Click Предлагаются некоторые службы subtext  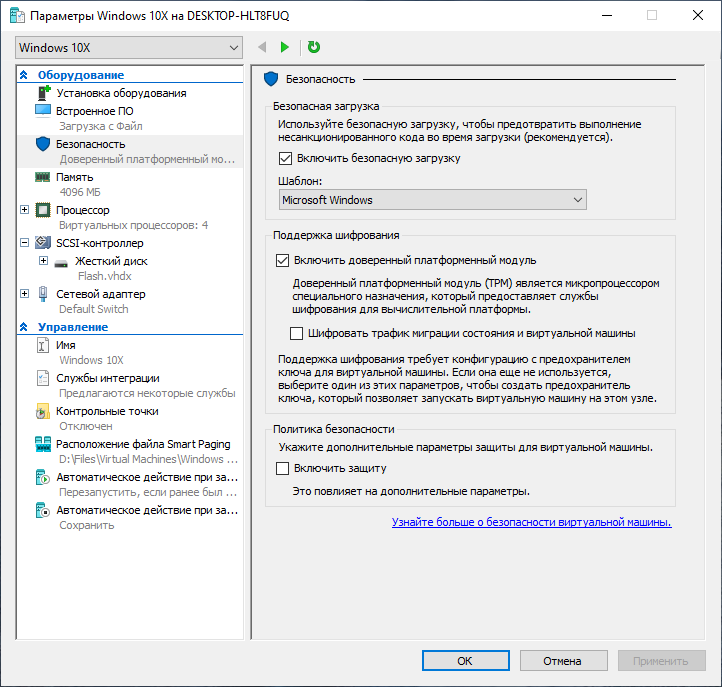pyautogui.click(x=147, y=393)
